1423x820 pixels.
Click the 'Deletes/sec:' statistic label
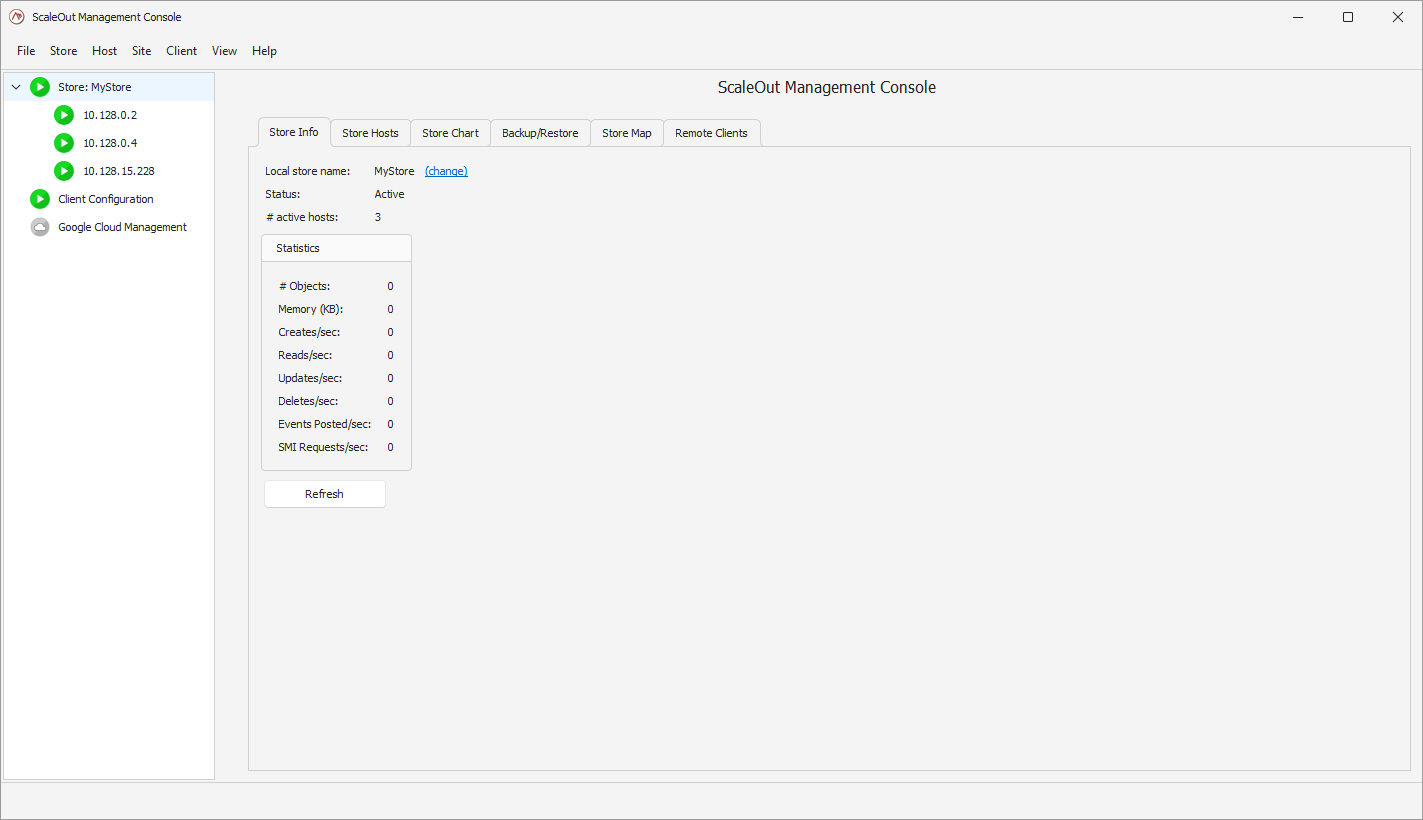(x=308, y=401)
